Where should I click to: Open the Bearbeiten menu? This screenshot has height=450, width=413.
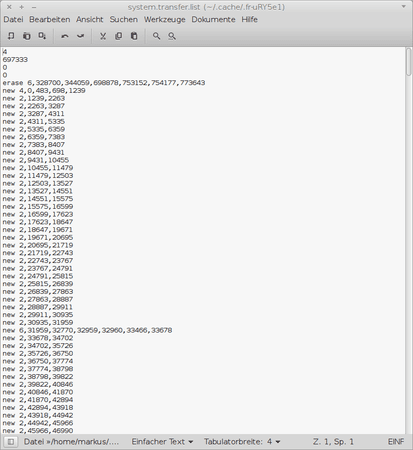tap(50, 19)
